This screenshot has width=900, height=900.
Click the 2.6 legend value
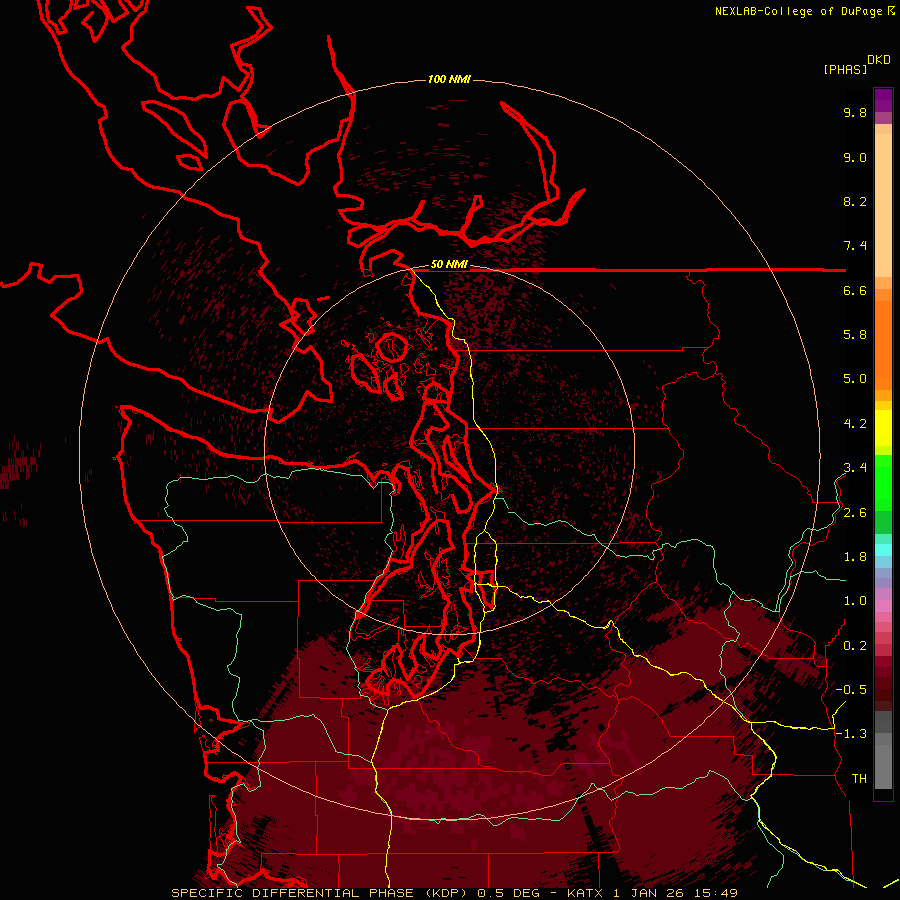click(x=855, y=513)
